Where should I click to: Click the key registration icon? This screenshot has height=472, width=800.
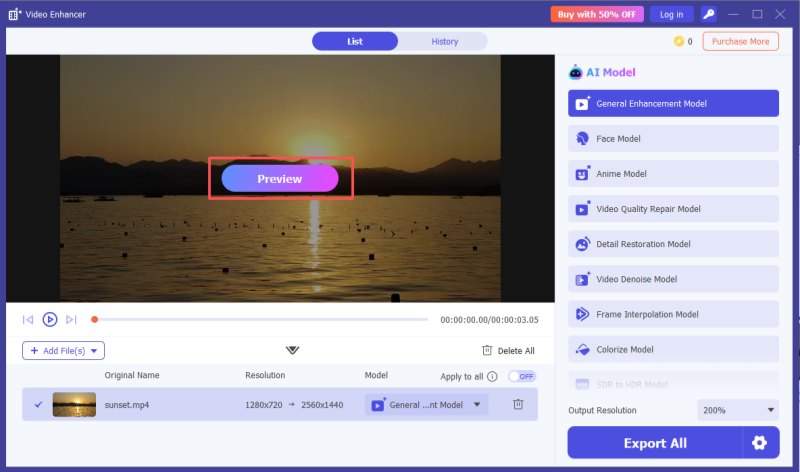tap(709, 14)
